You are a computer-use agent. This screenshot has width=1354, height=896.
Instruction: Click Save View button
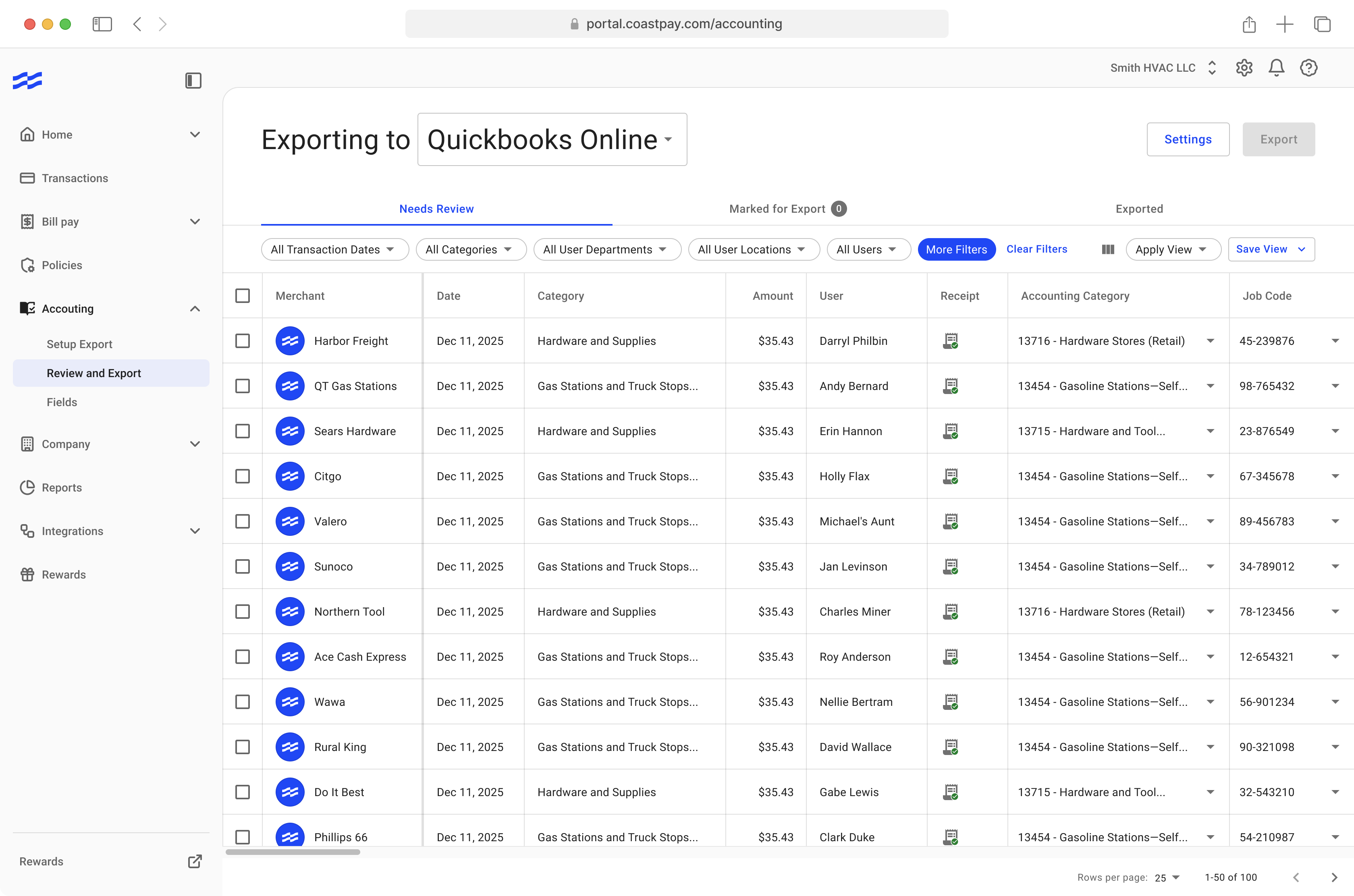coord(1271,249)
